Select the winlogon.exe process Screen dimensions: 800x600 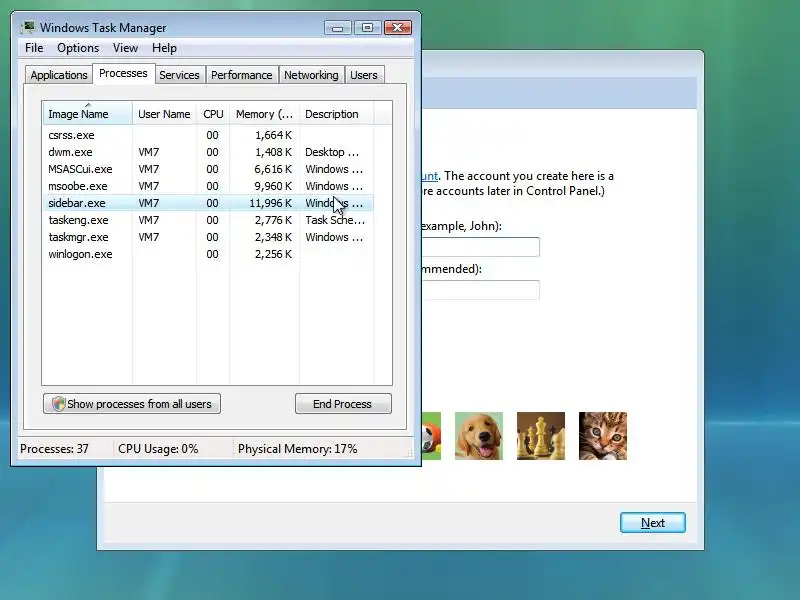click(208, 254)
